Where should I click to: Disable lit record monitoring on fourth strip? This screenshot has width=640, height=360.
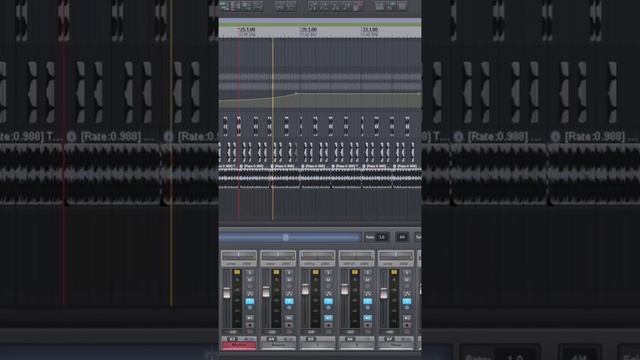(x=367, y=318)
